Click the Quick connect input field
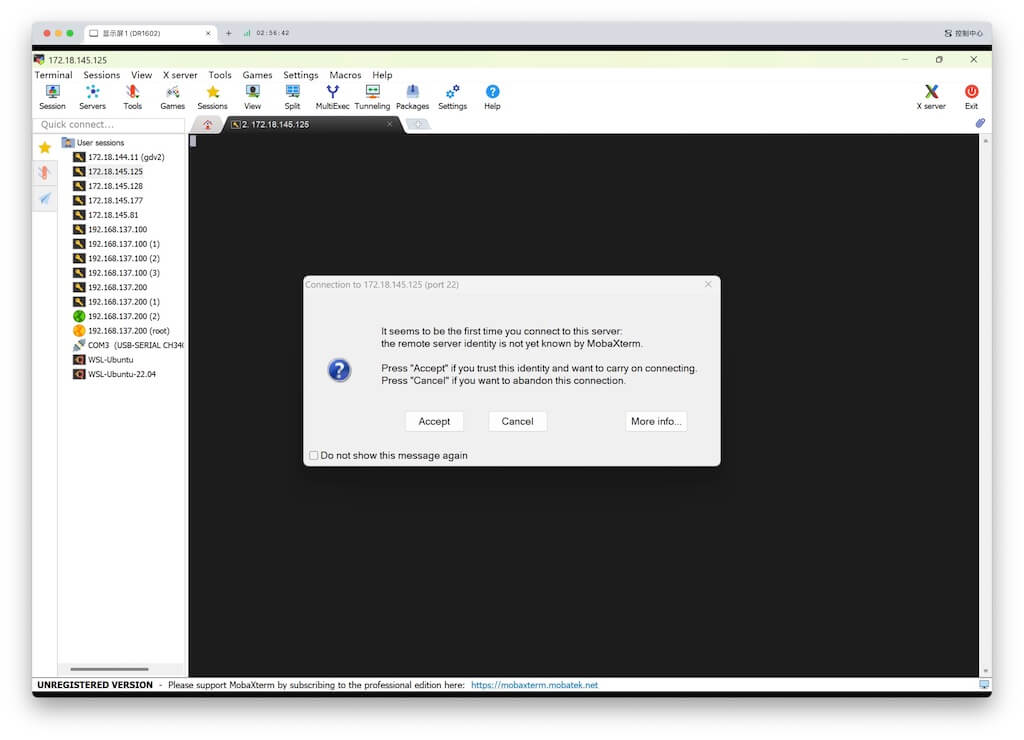The height and width of the screenshot is (740, 1024). (109, 125)
